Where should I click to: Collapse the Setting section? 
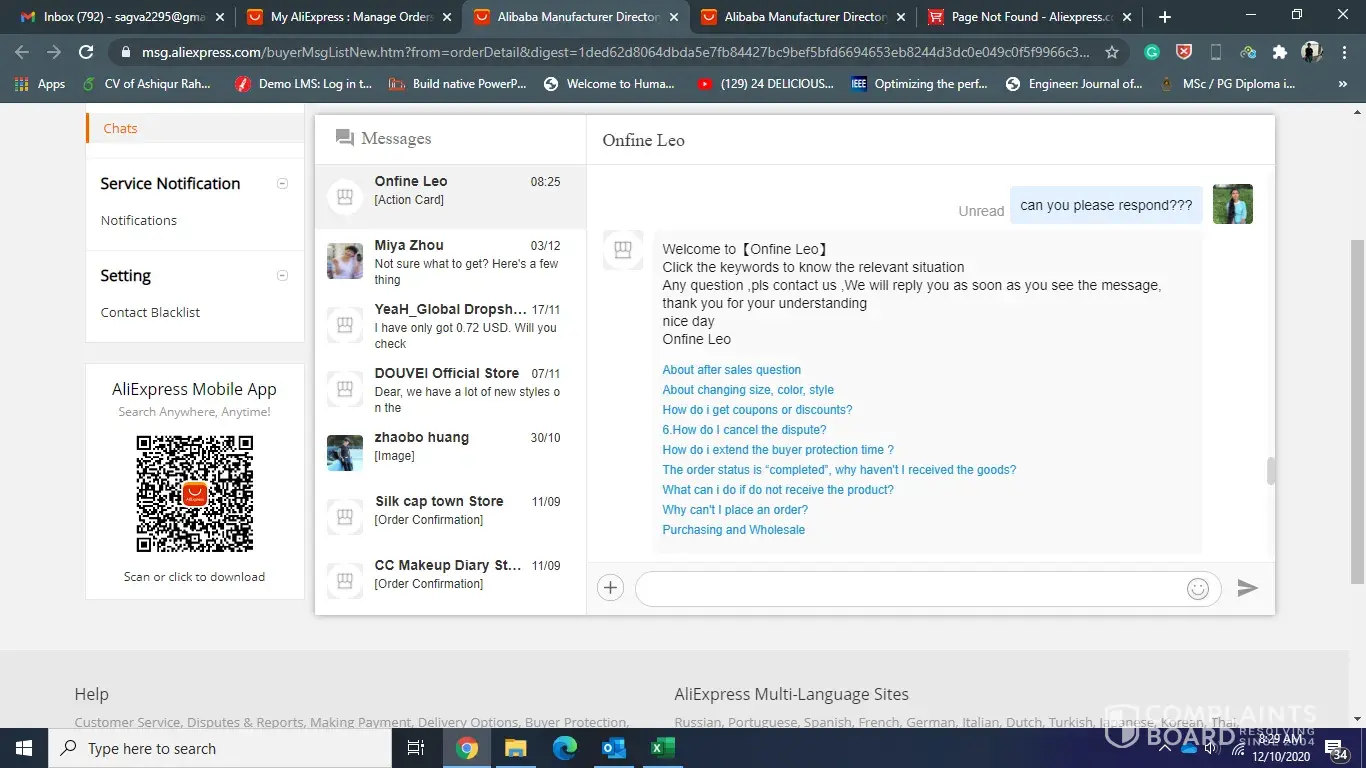[x=282, y=275]
